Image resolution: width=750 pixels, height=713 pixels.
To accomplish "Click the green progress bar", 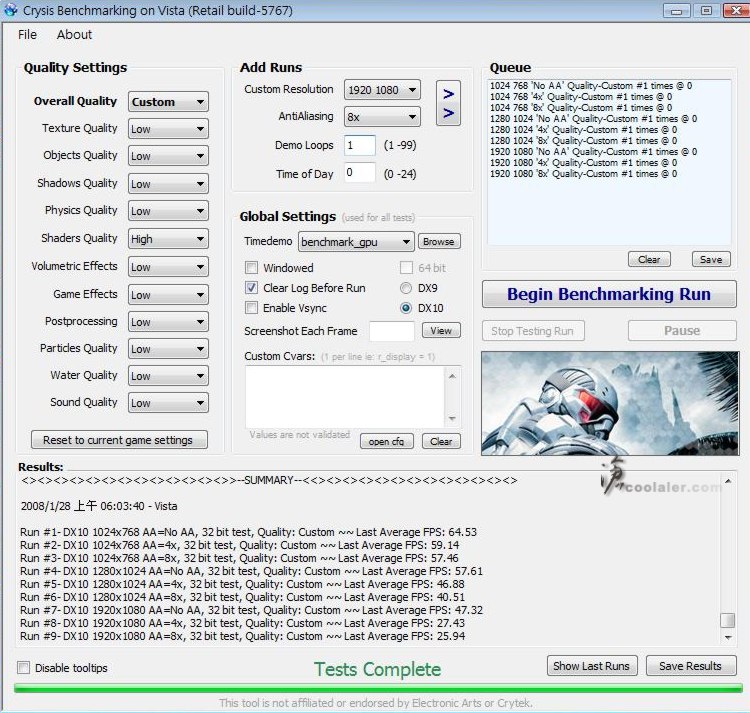I will coord(378,689).
